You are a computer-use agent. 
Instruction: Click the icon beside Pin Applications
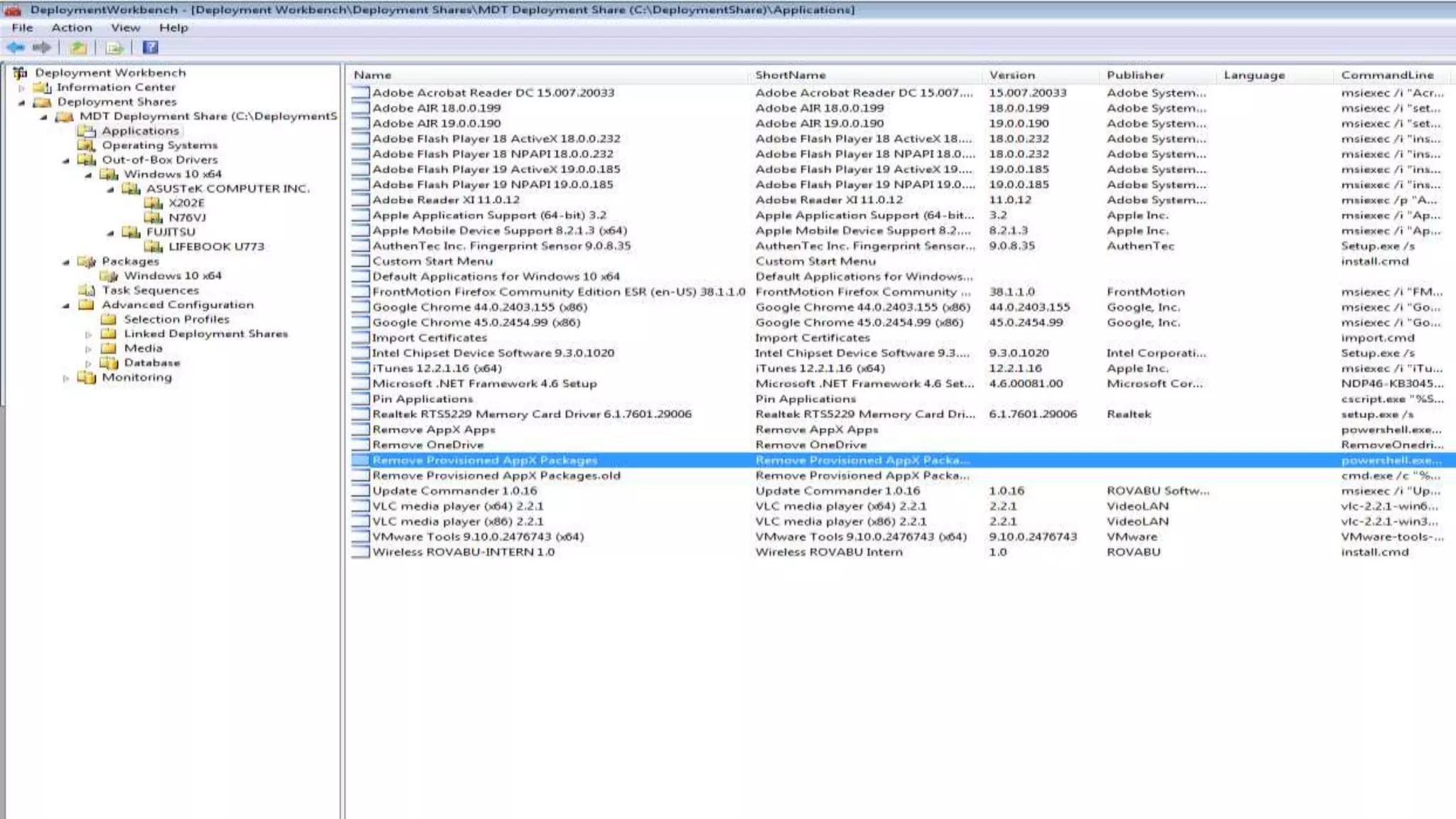click(x=361, y=399)
